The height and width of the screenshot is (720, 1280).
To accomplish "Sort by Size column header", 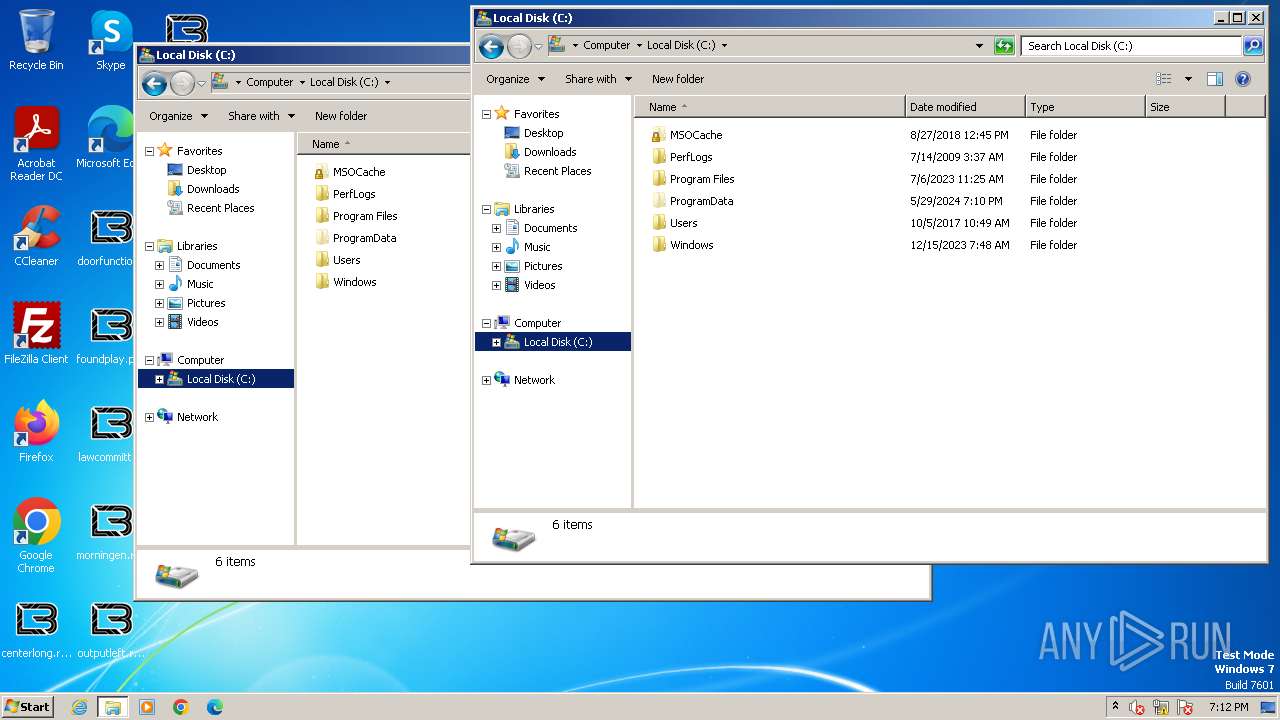I will pos(1185,107).
